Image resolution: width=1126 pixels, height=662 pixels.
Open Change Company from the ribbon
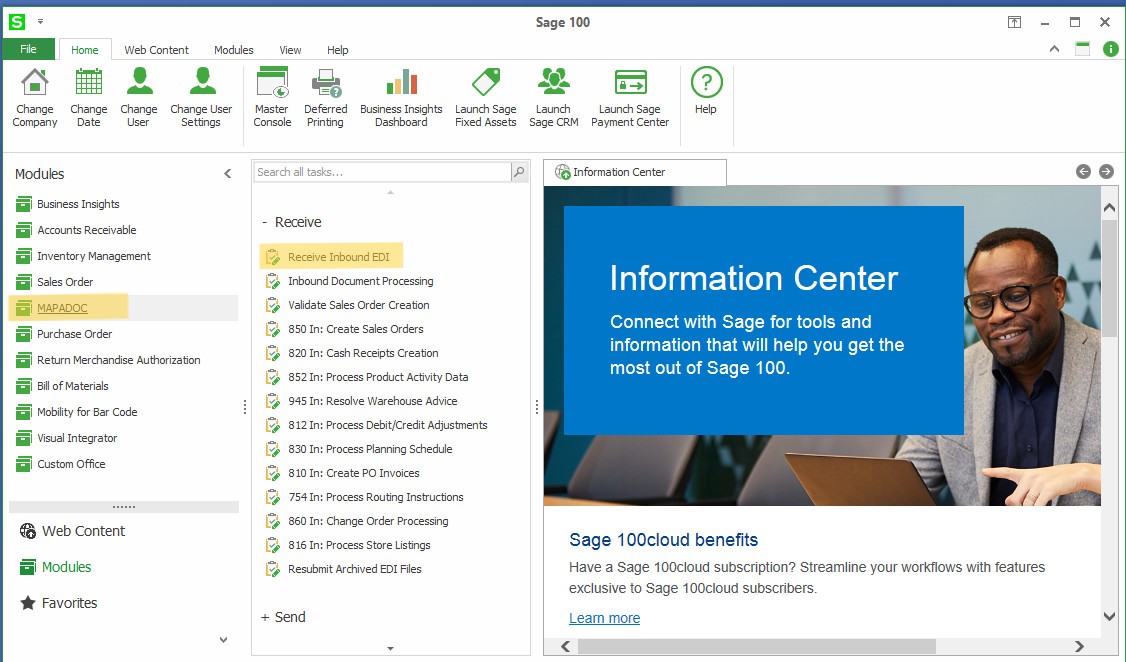(x=34, y=98)
